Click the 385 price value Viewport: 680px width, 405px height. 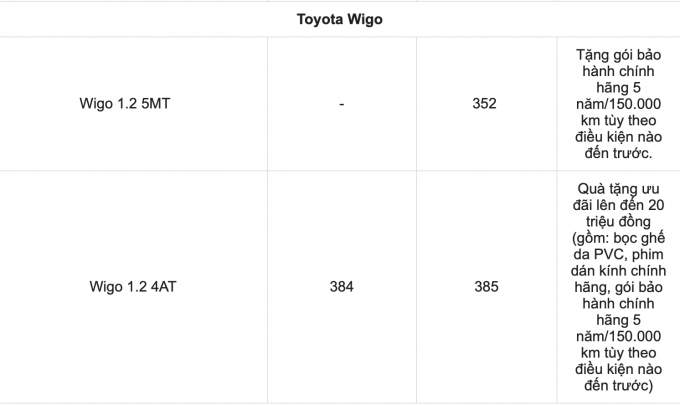coord(486,287)
